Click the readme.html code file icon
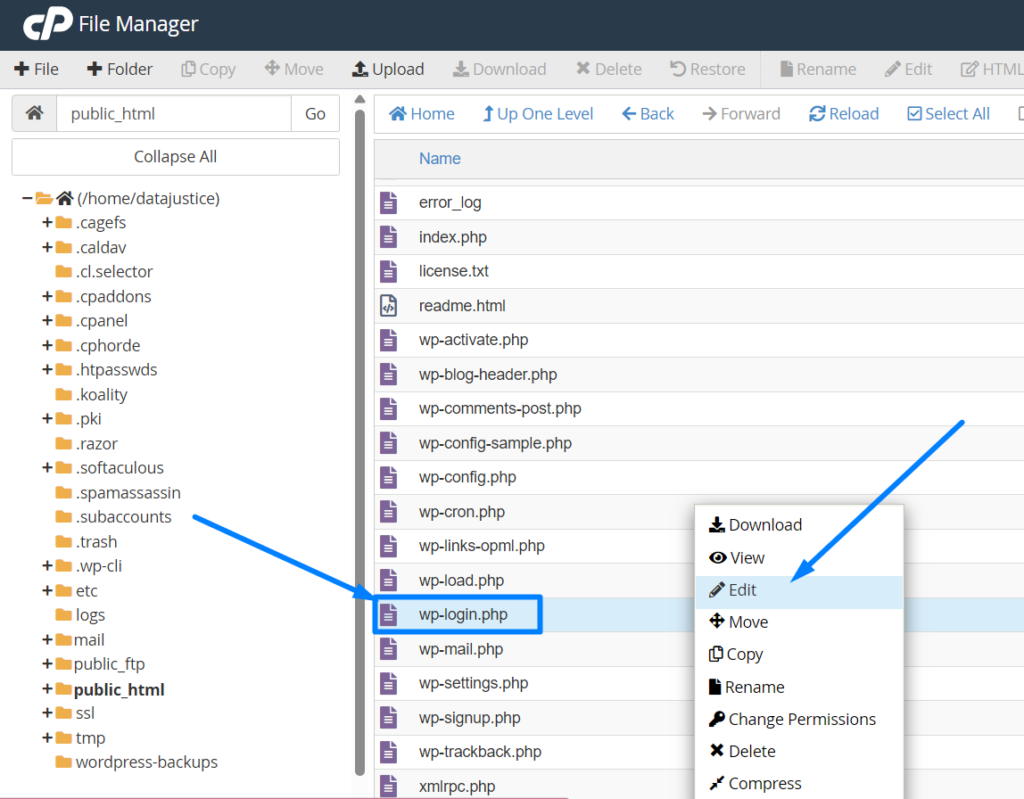Viewport: 1024px width, 799px height. 389,305
